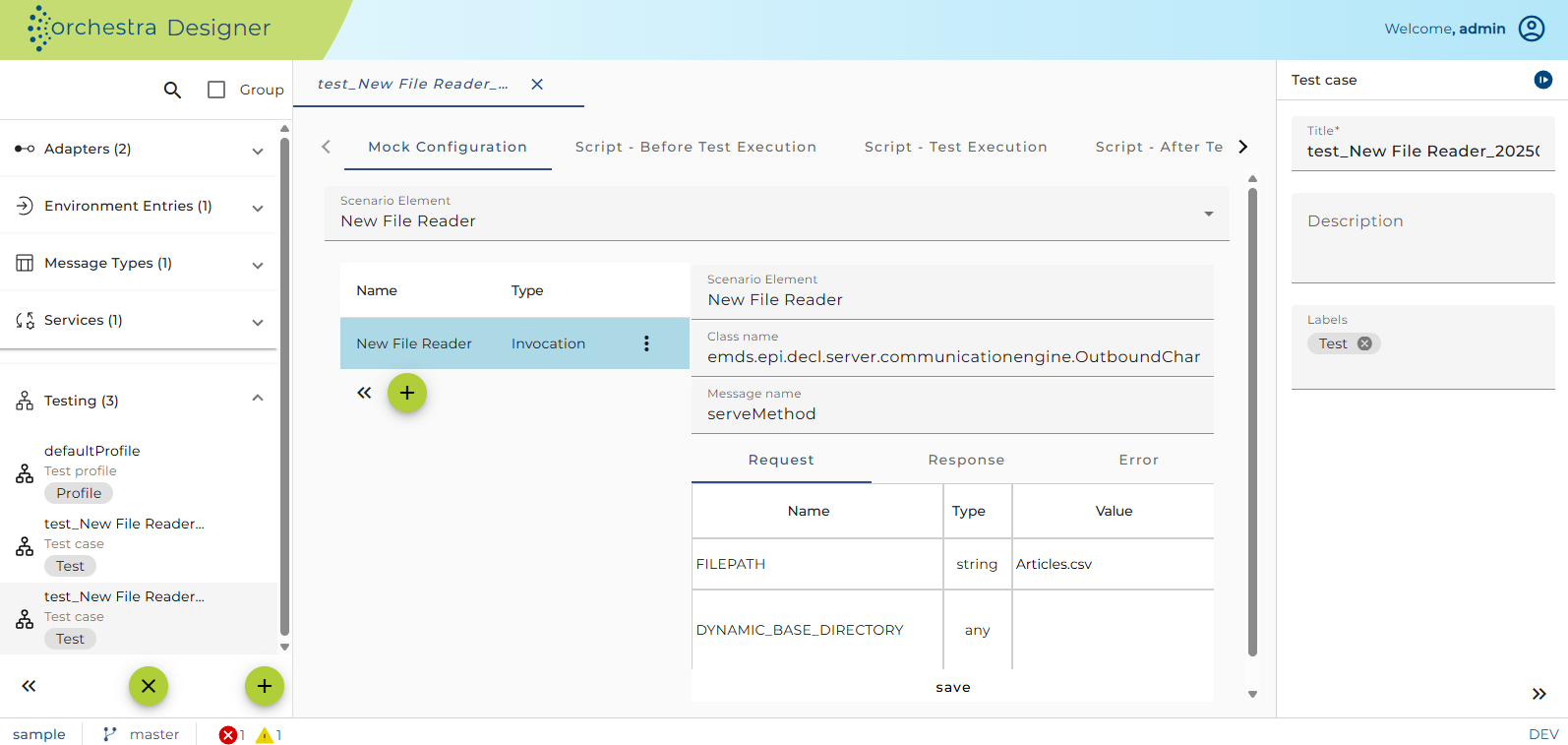Select the Error tab
The image size is (1568, 745).
(1138, 460)
